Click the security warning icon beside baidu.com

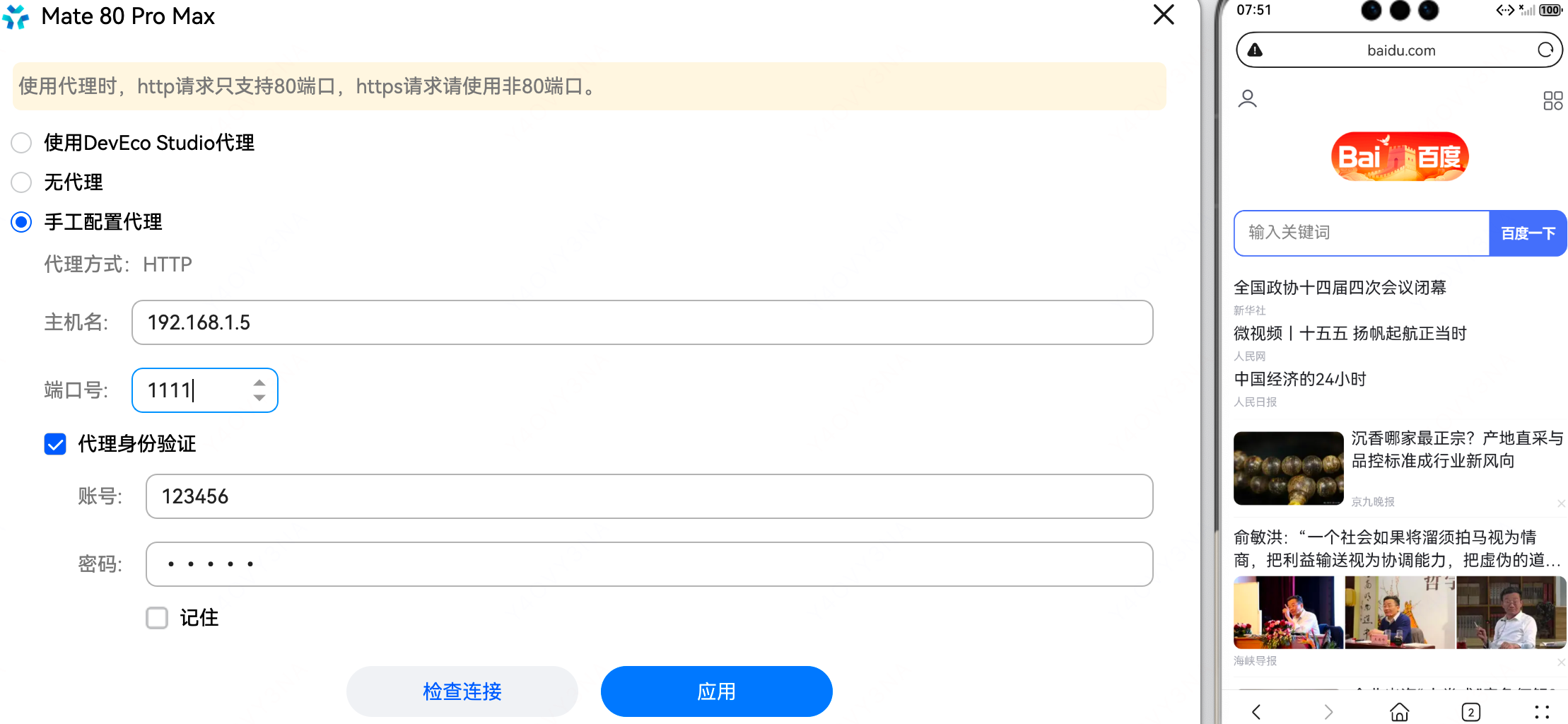[1255, 50]
